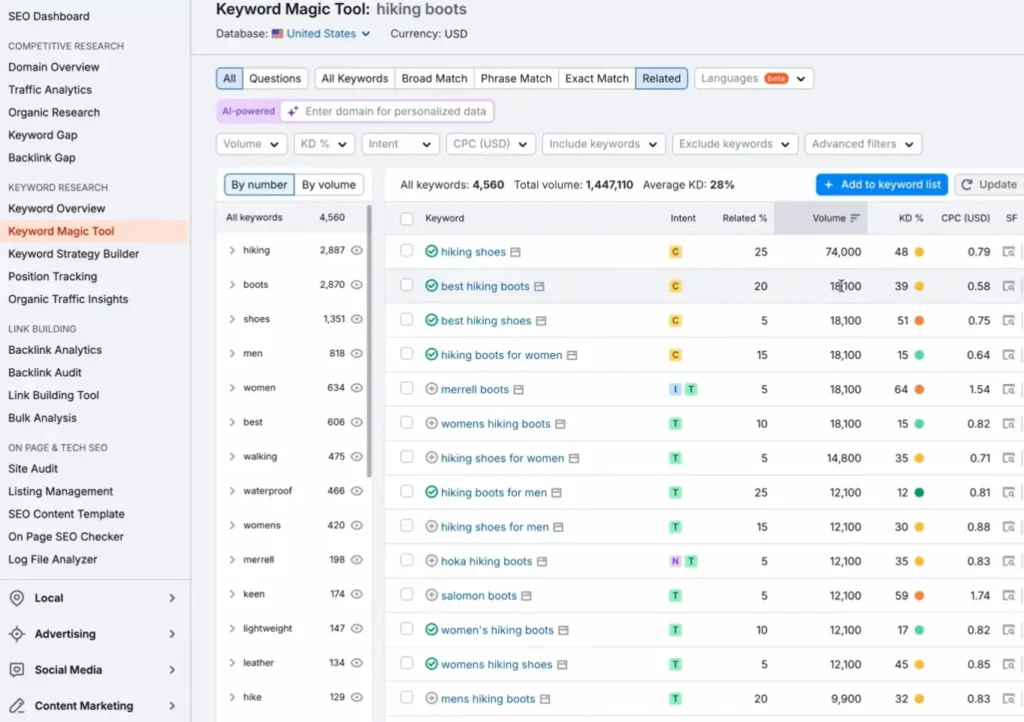This screenshot has height=722, width=1024.
Task: Open SERP snapshot icon next to hiking boots for women
Action: tap(571, 355)
